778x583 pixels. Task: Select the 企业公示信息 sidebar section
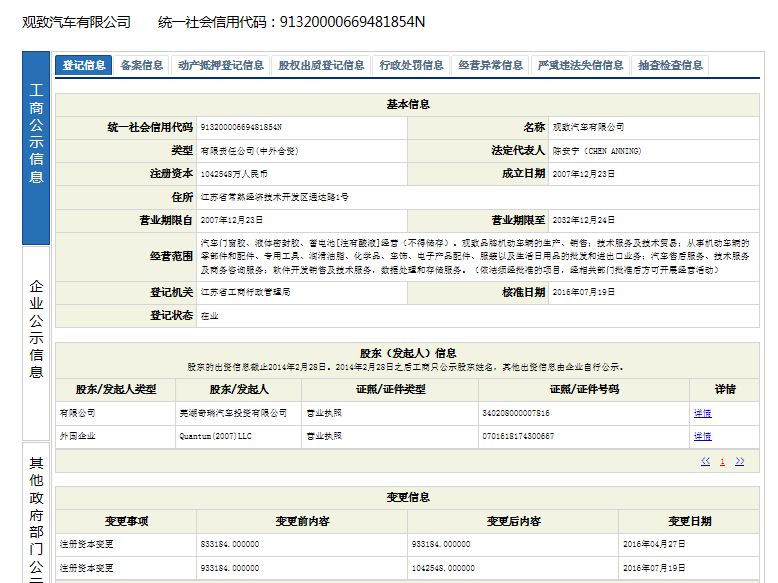(x=36, y=343)
